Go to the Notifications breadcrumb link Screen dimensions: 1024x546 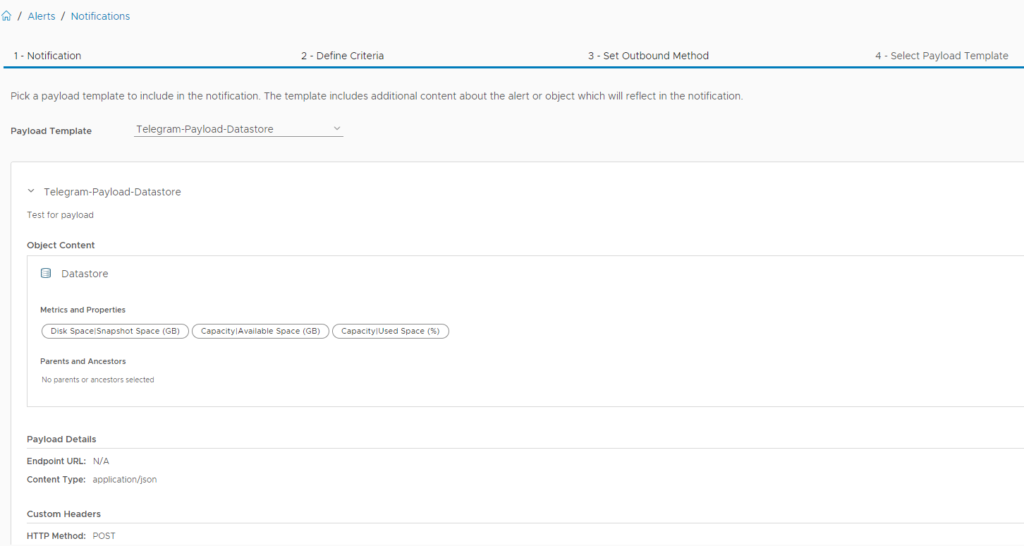click(x=100, y=16)
